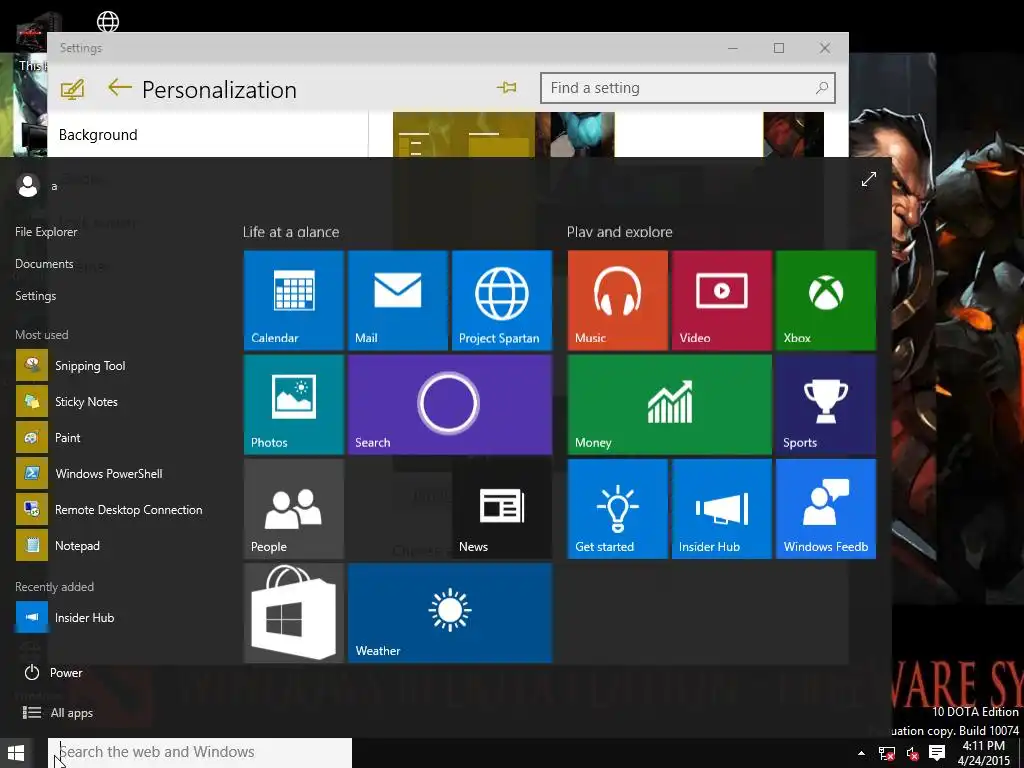Open the Money tile
The height and width of the screenshot is (768, 1024).
pos(670,405)
